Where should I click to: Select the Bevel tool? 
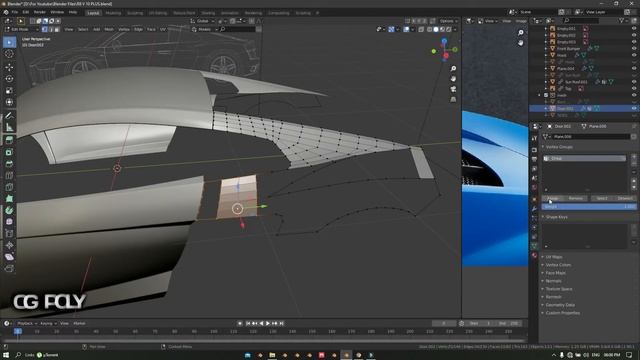pyautogui.click(x=9, y=164)
